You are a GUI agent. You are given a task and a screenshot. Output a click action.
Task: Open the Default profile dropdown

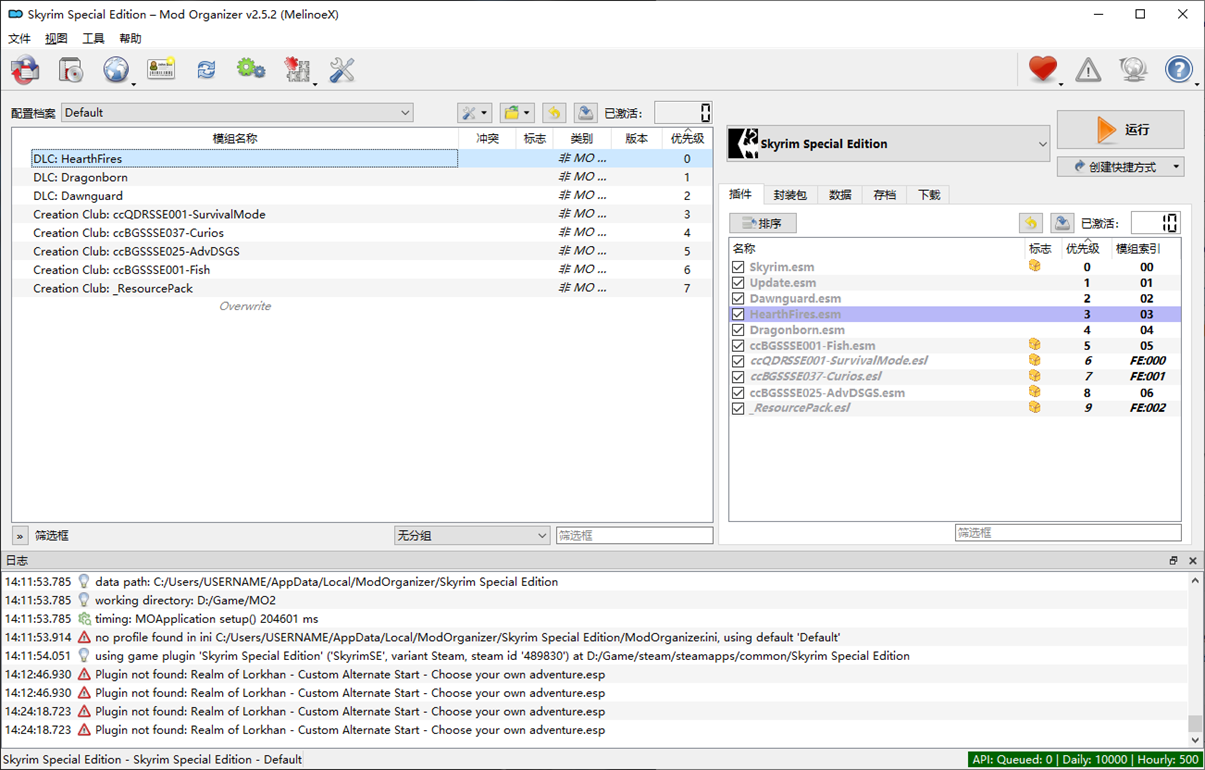(x=237, y=113)
